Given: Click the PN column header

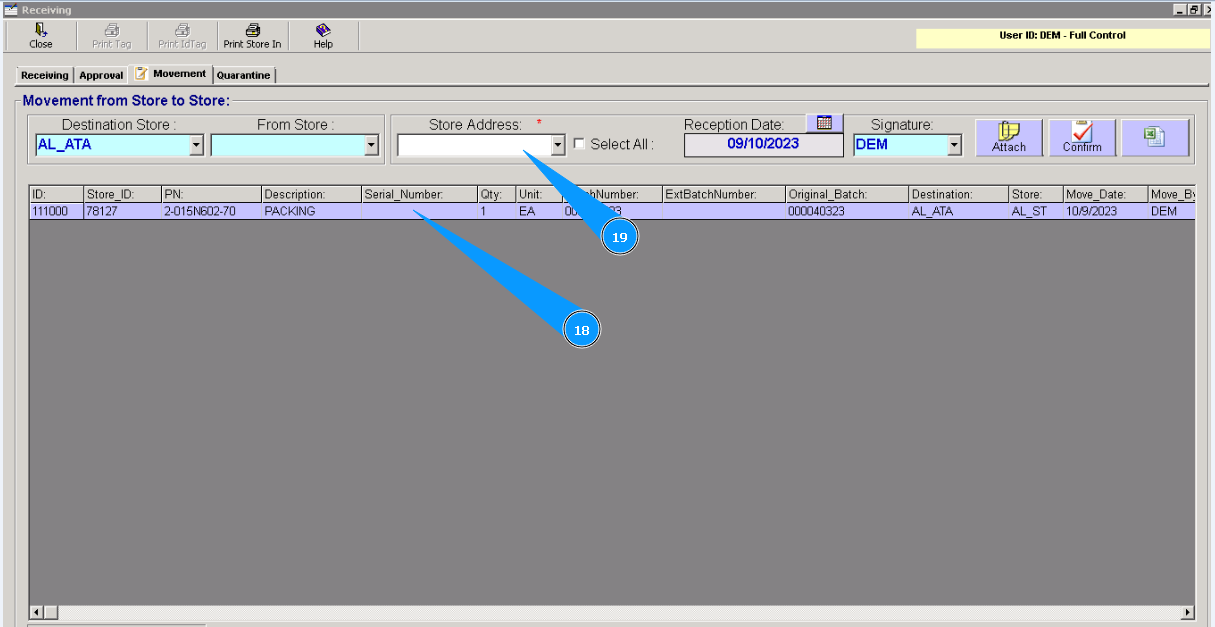Looking at the screenshot, I should 211,194.
